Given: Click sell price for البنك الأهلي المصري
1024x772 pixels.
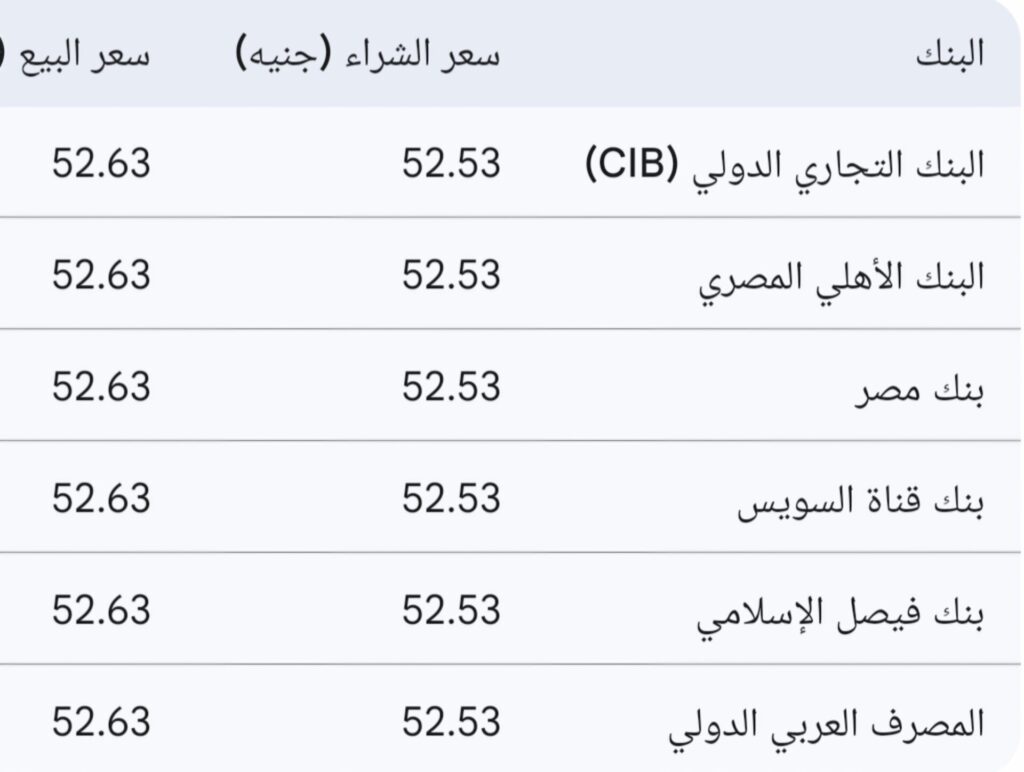Looking at the screenshot, I should click(101, 275).
